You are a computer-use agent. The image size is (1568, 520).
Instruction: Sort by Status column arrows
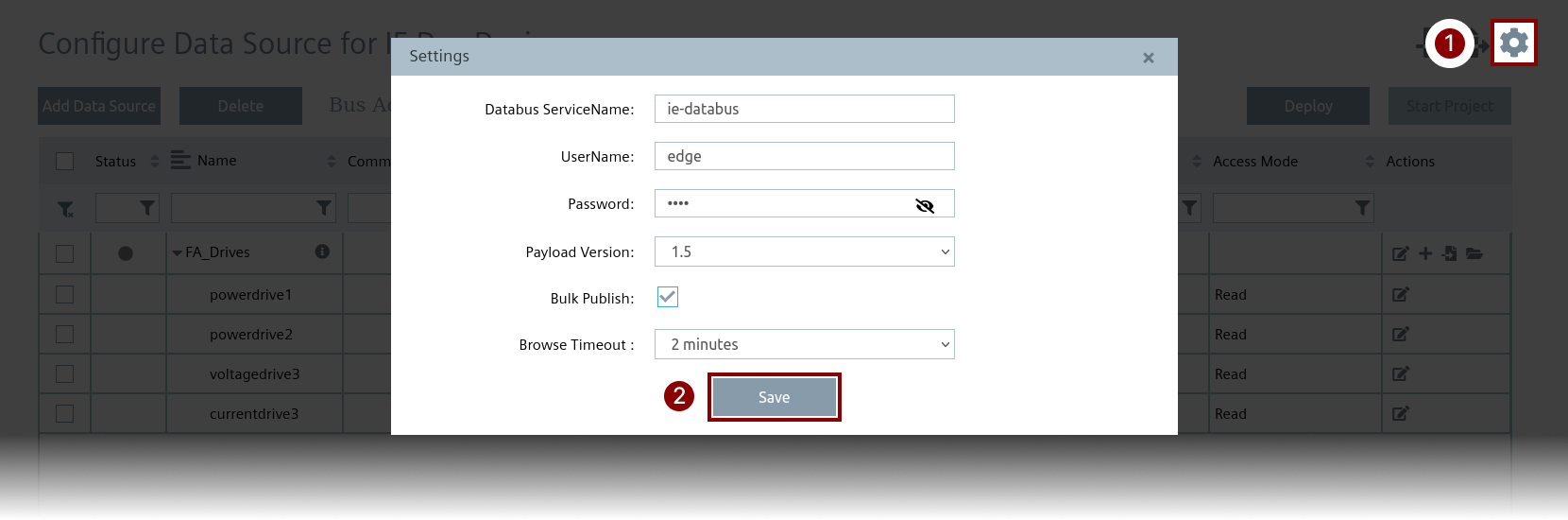(155, 162)
